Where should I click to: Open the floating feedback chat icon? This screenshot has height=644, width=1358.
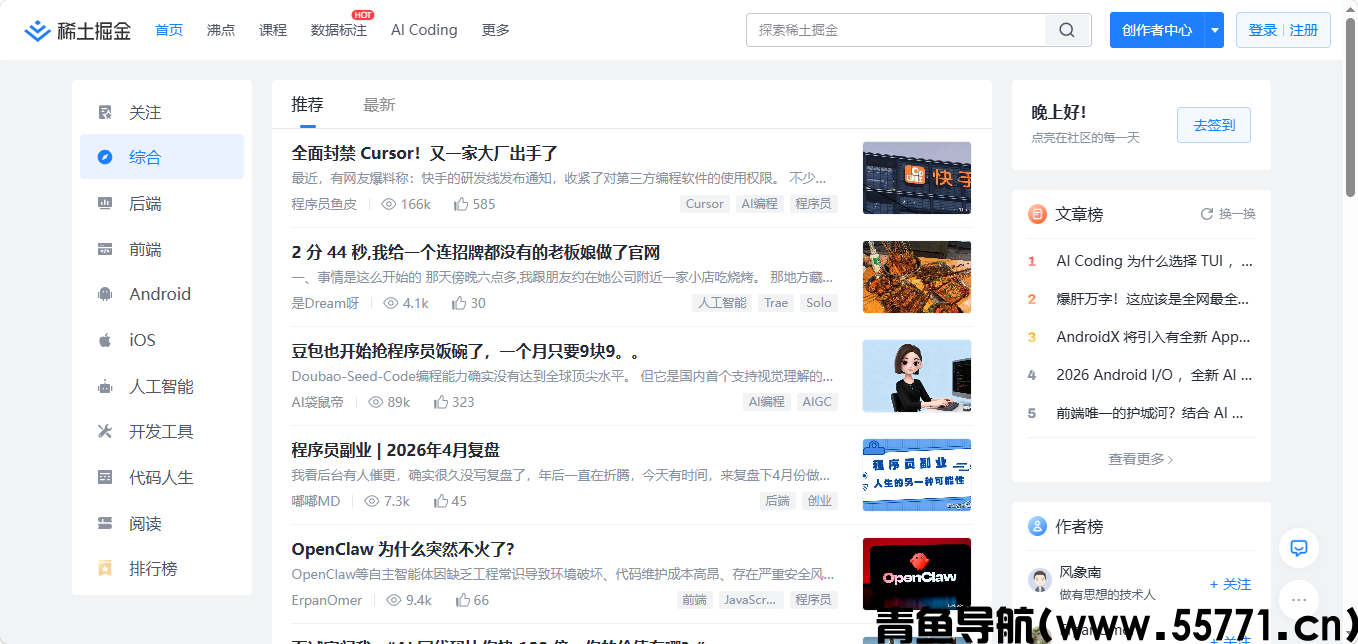click(x=1299, y=548)
